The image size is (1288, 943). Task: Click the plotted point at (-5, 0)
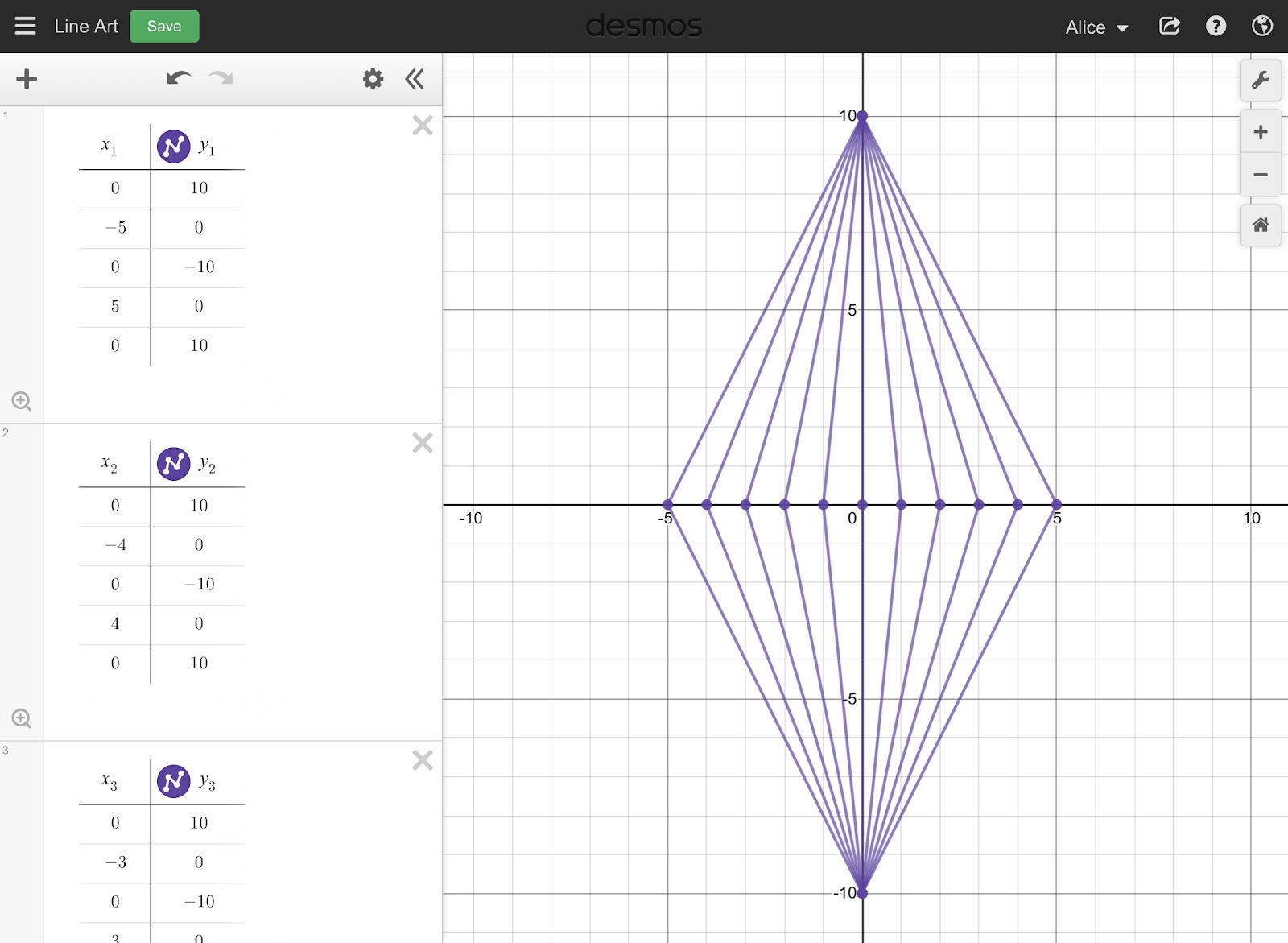pos(667,504)
